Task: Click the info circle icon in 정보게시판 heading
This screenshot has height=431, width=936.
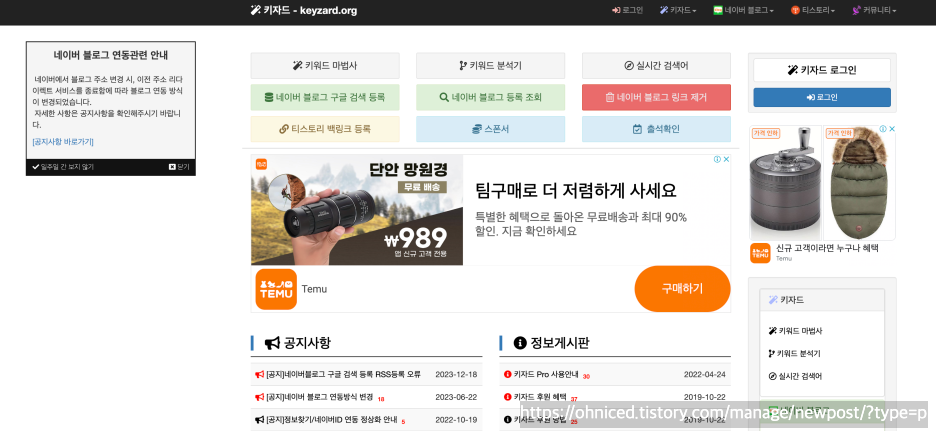Action: [520, 343]
